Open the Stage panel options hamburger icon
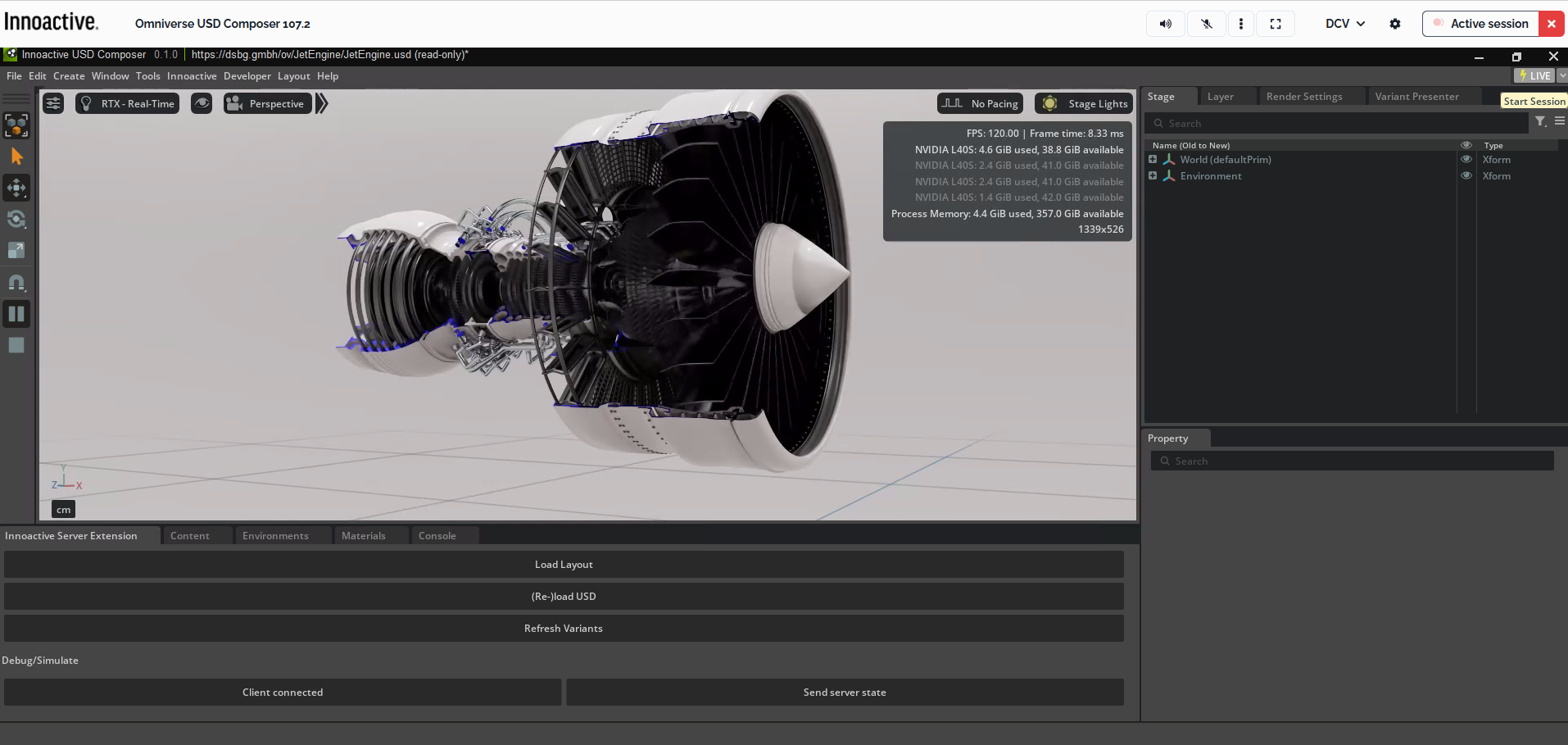This screenshot has width=1568, height=745. tap(1560, 120)
